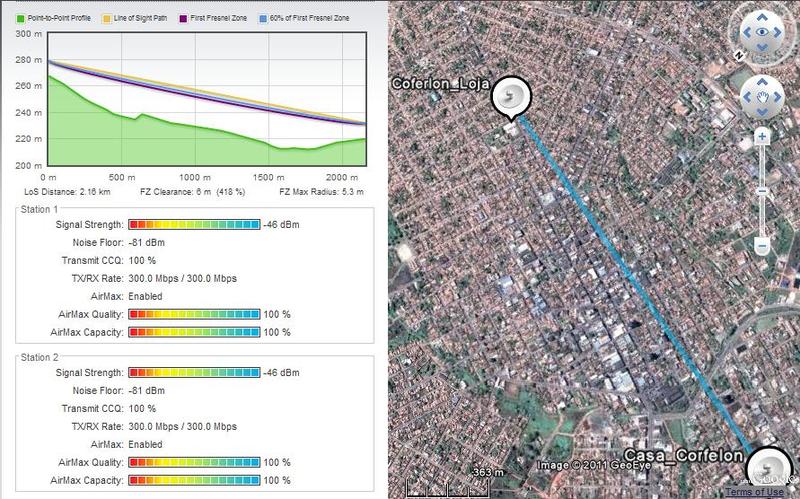The height and width of the screenshot is (499, 800).
Task: Click Station 2 AirMax Quality color bar
Action: click(x=194, y=462)
